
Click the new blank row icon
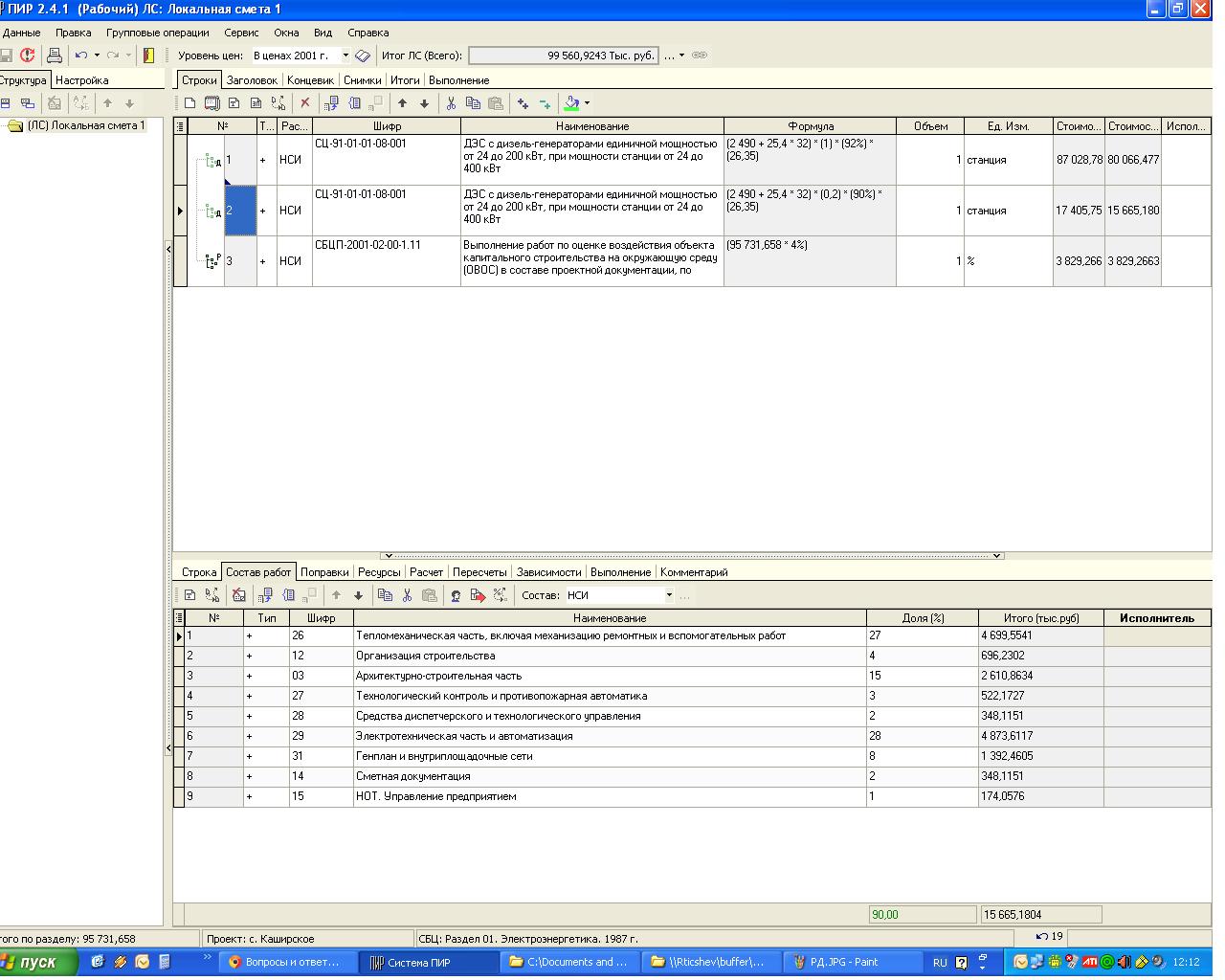point(189,103)
